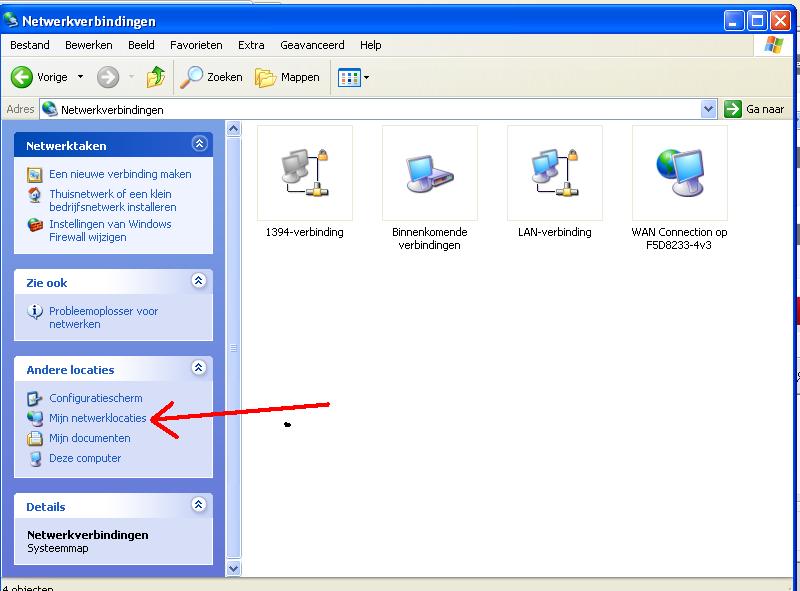Click the Deze computer icon
This screenshot has height=591, width=800.
[35, 459]
